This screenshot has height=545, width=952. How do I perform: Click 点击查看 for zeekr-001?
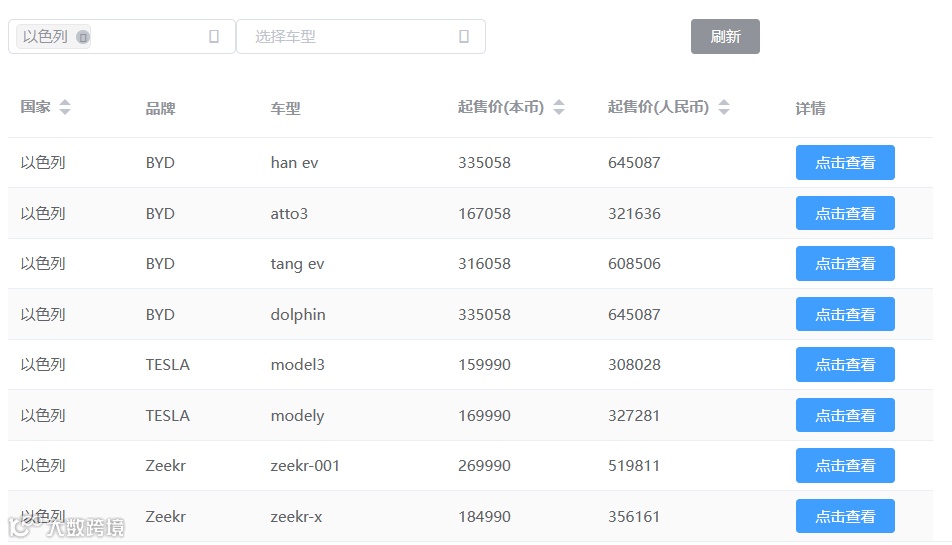[845, 465]
